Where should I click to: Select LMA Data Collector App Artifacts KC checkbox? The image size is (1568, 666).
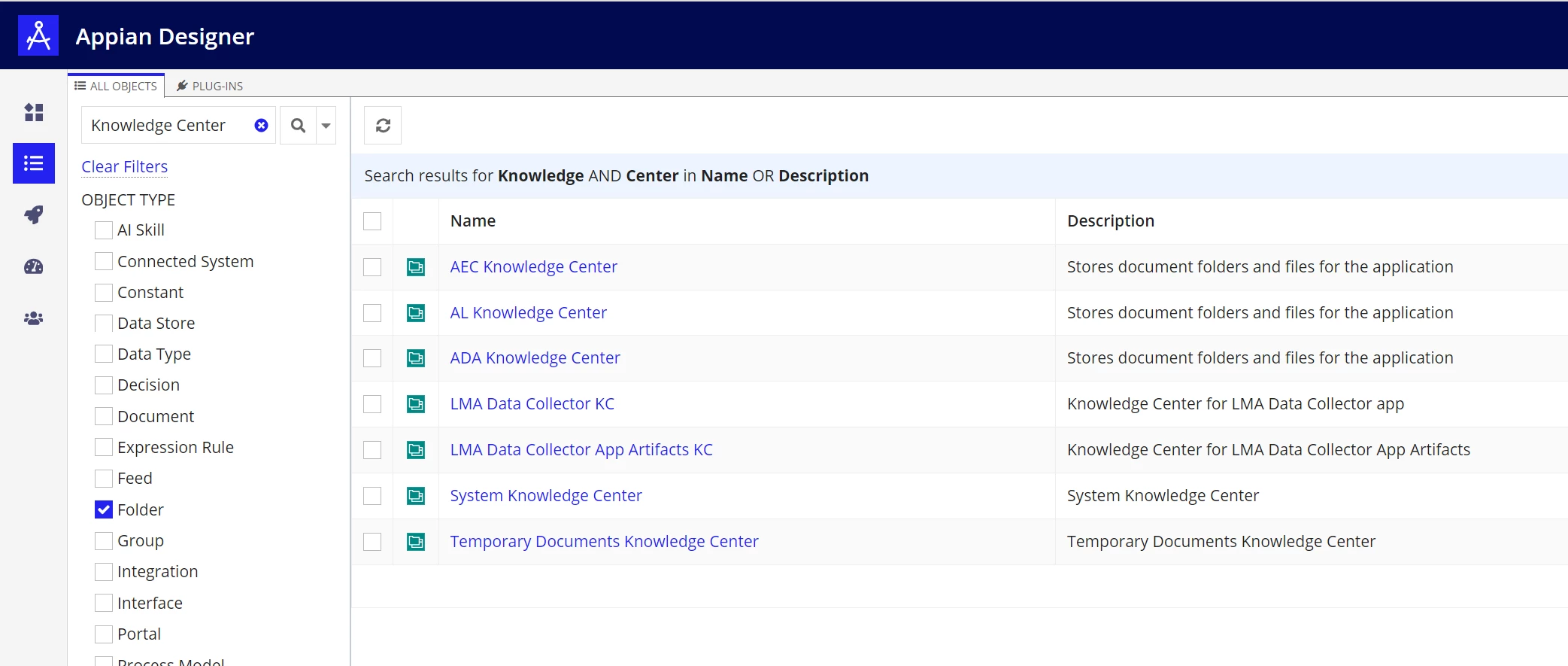coord(372,450)
